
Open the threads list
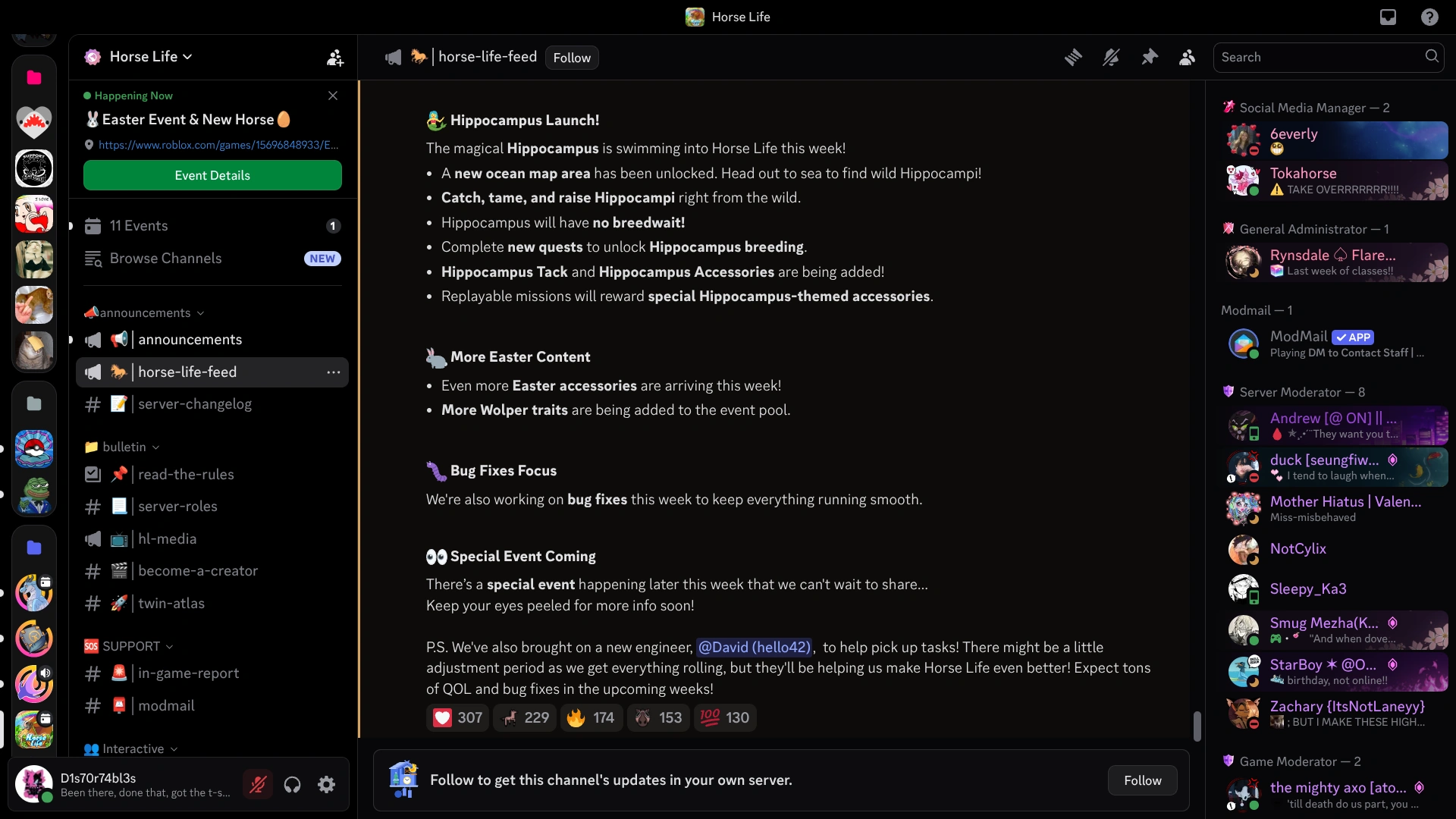point(1073,57)
